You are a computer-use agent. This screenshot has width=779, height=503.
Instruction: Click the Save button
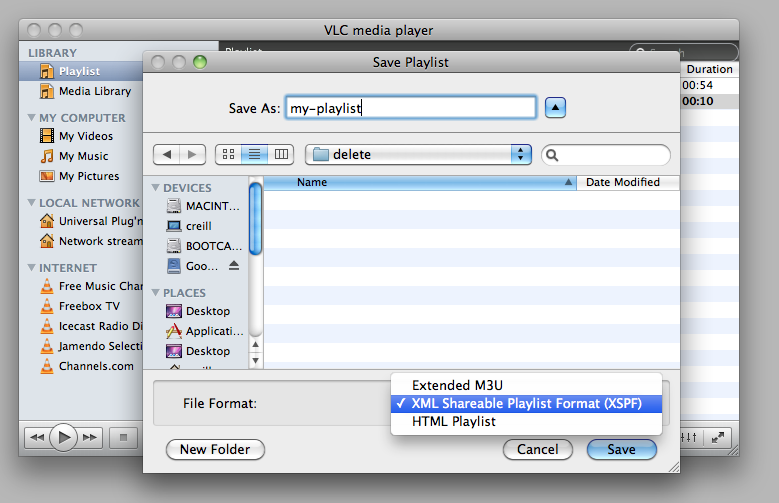coord(622,449)
